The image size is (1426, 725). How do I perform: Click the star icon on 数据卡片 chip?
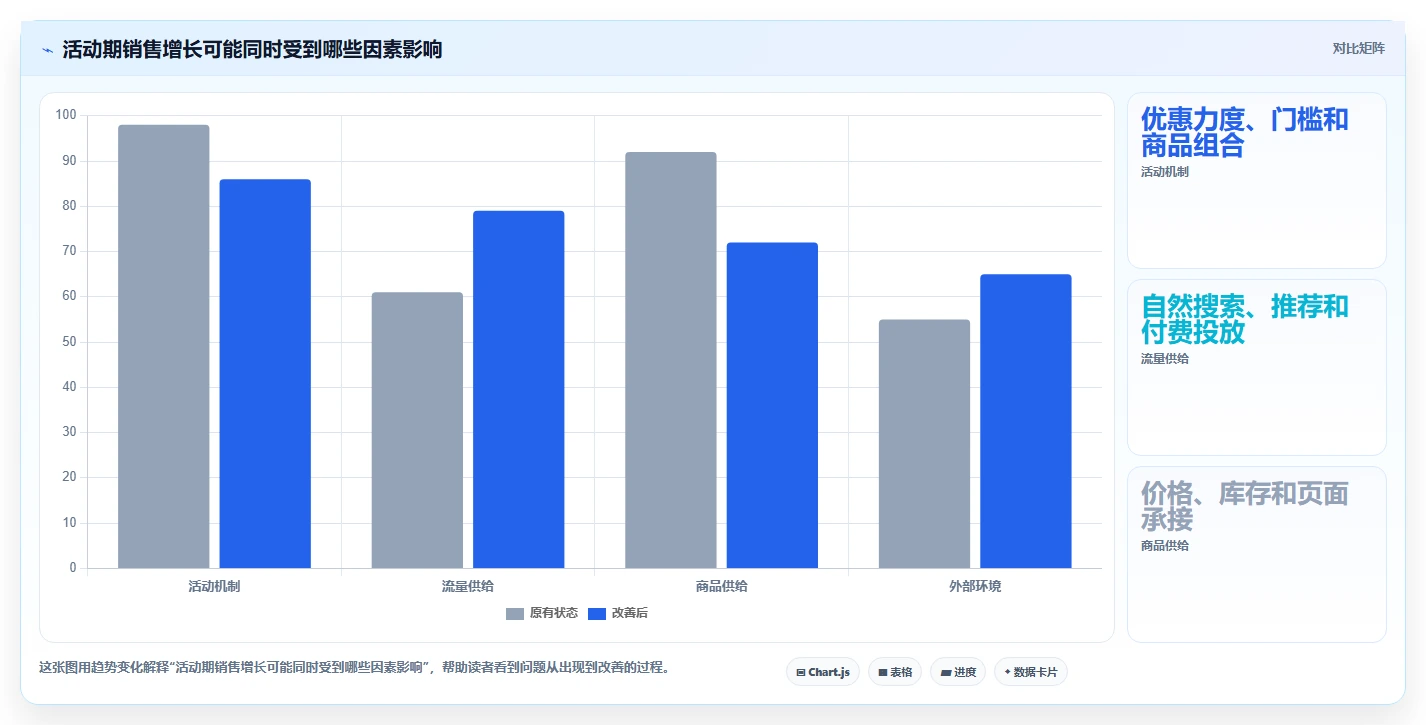pyautogui.click(x=1007, y=672)
